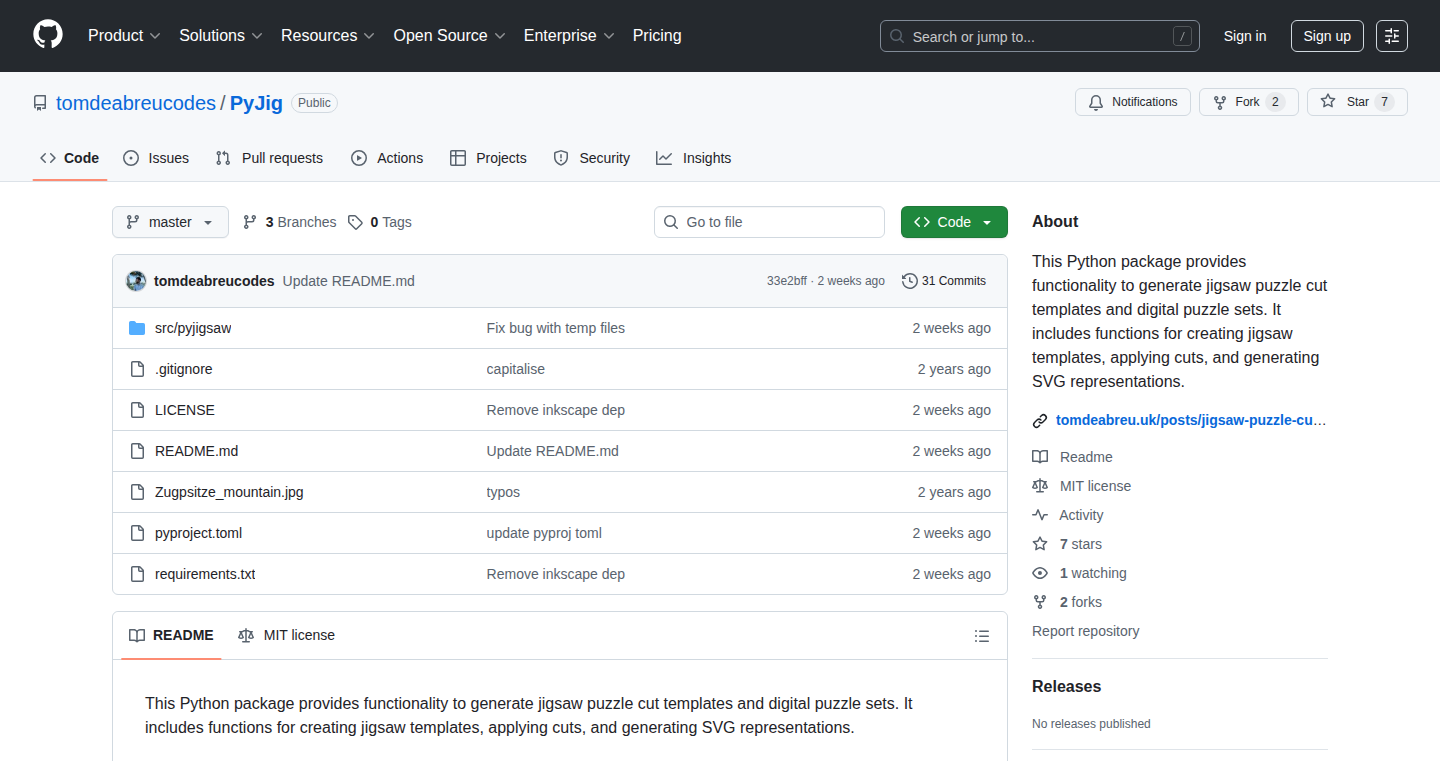Image resolution: width=1440 pixels, height=761 pixels.
Task: Open the tomdeabreucodes owner link
Action: pyautogui.click(x=136, y=103)
